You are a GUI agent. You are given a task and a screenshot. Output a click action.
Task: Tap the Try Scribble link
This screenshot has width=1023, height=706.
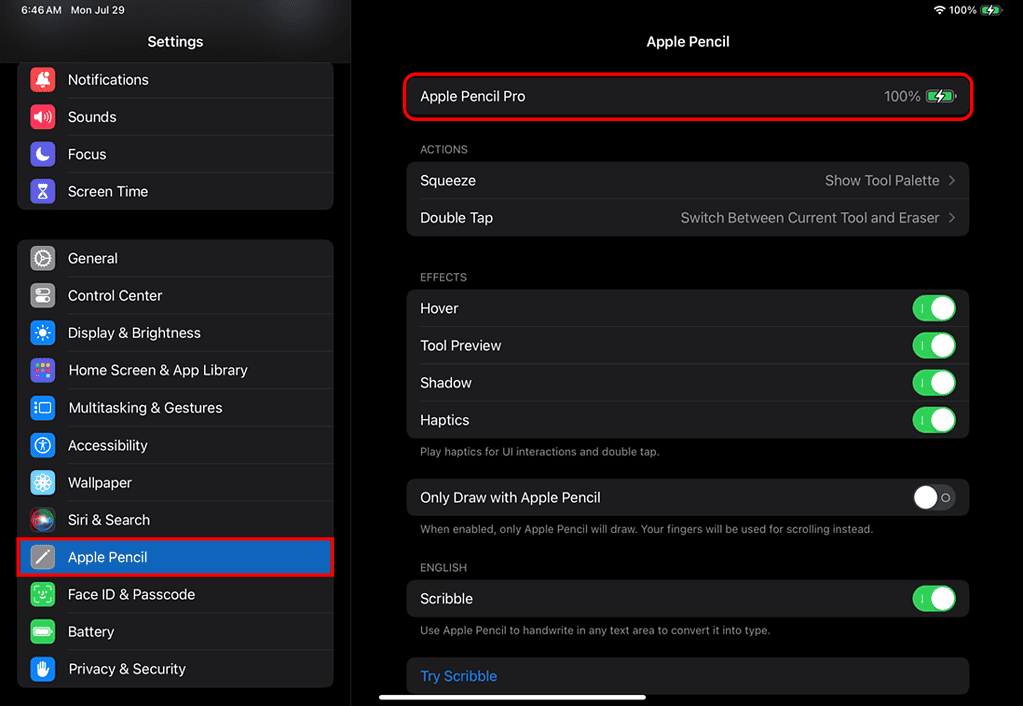point(458,676)
